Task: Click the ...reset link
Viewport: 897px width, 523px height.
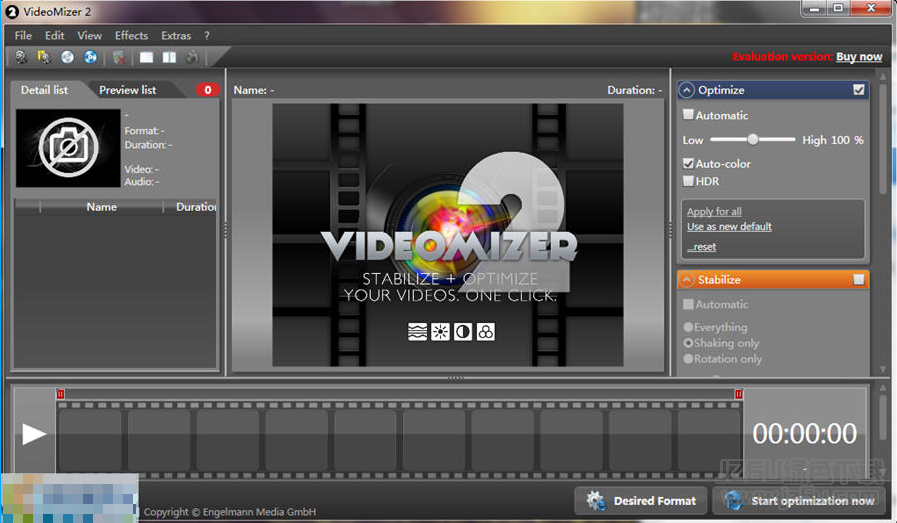Action: tap(702, 247)
